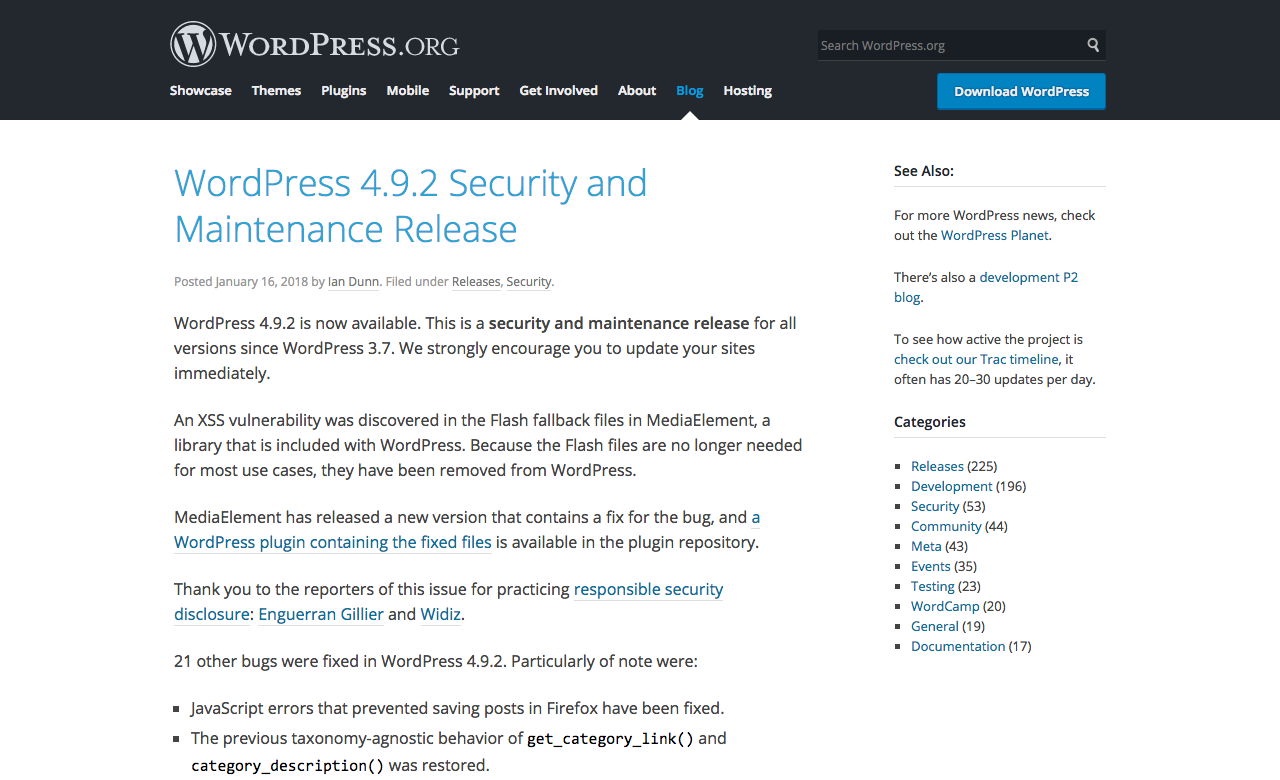This screenshot has width=1280, height=780.
Task: Click the category_description() code text
Action: coord(288,766)
